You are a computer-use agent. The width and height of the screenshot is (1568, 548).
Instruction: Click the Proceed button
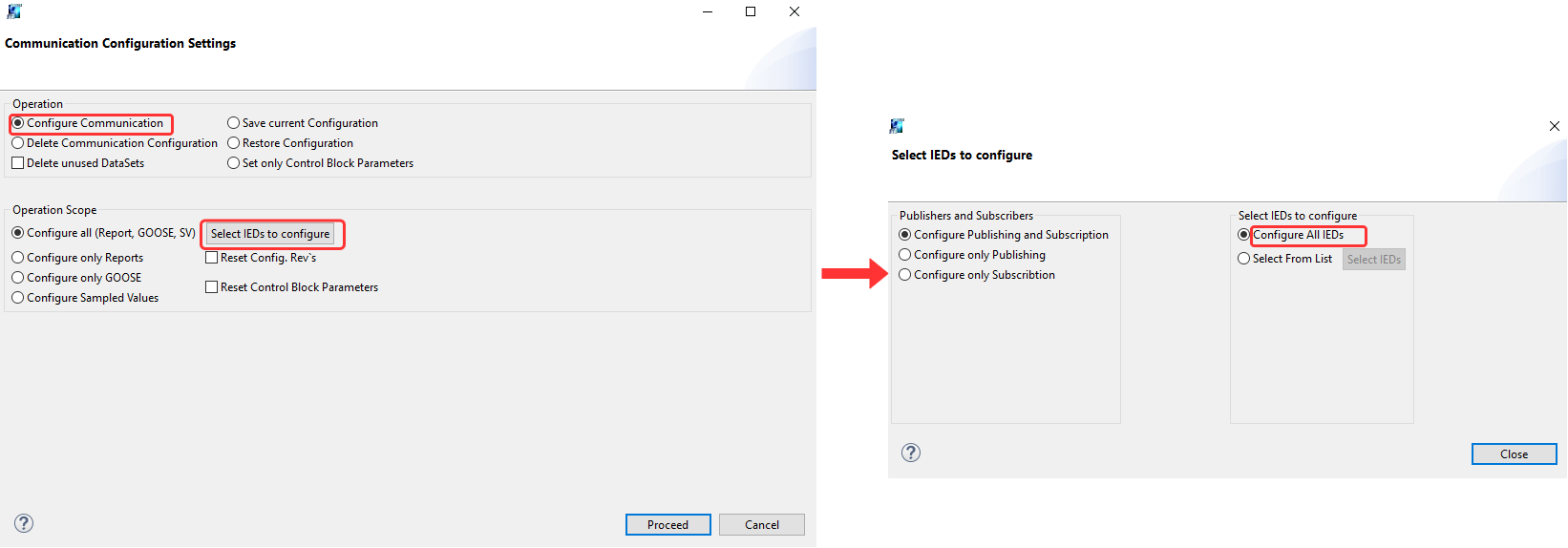[x=667, y=525]
